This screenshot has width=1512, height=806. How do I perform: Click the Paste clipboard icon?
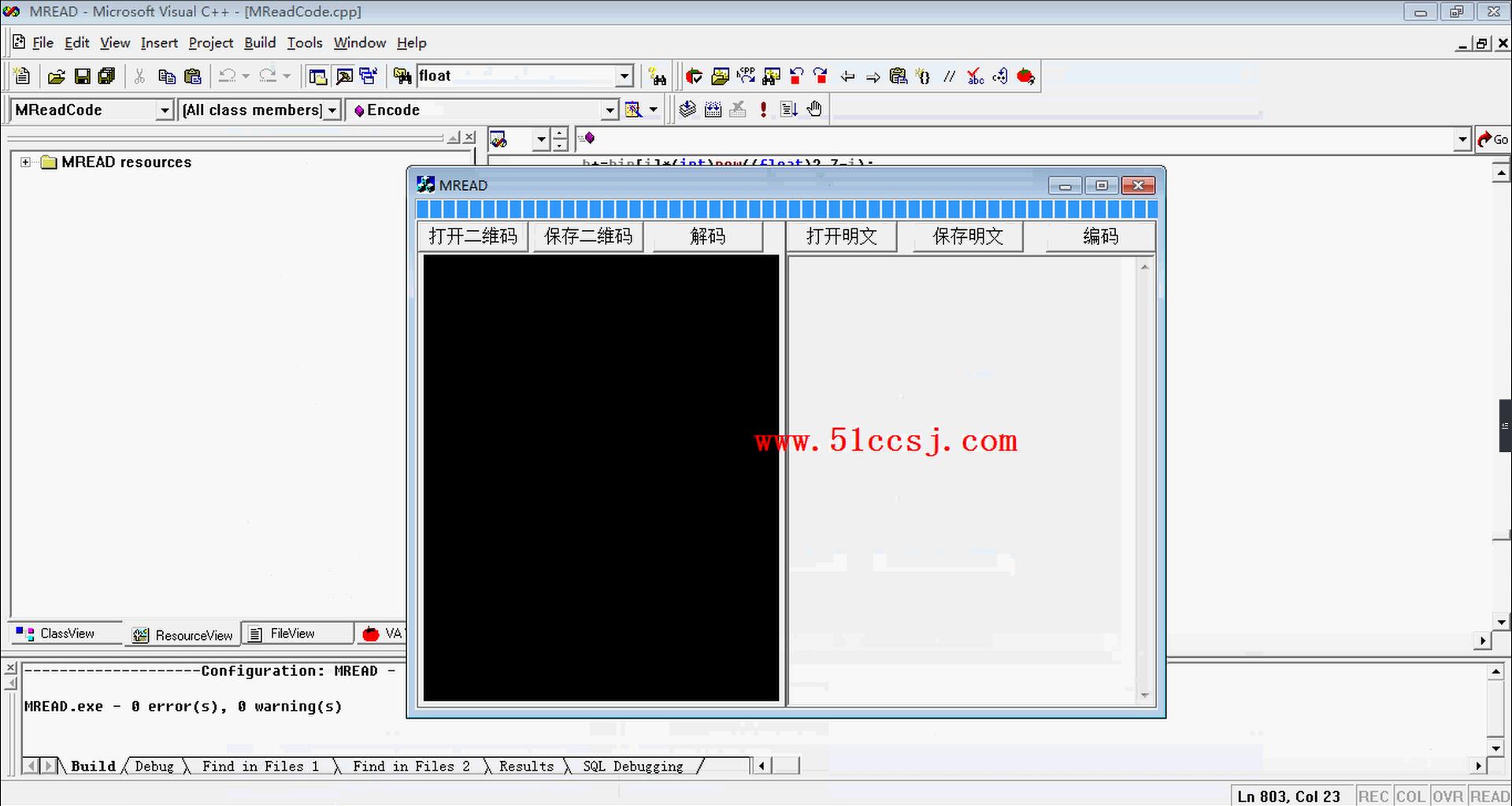[x=192, y=76]
